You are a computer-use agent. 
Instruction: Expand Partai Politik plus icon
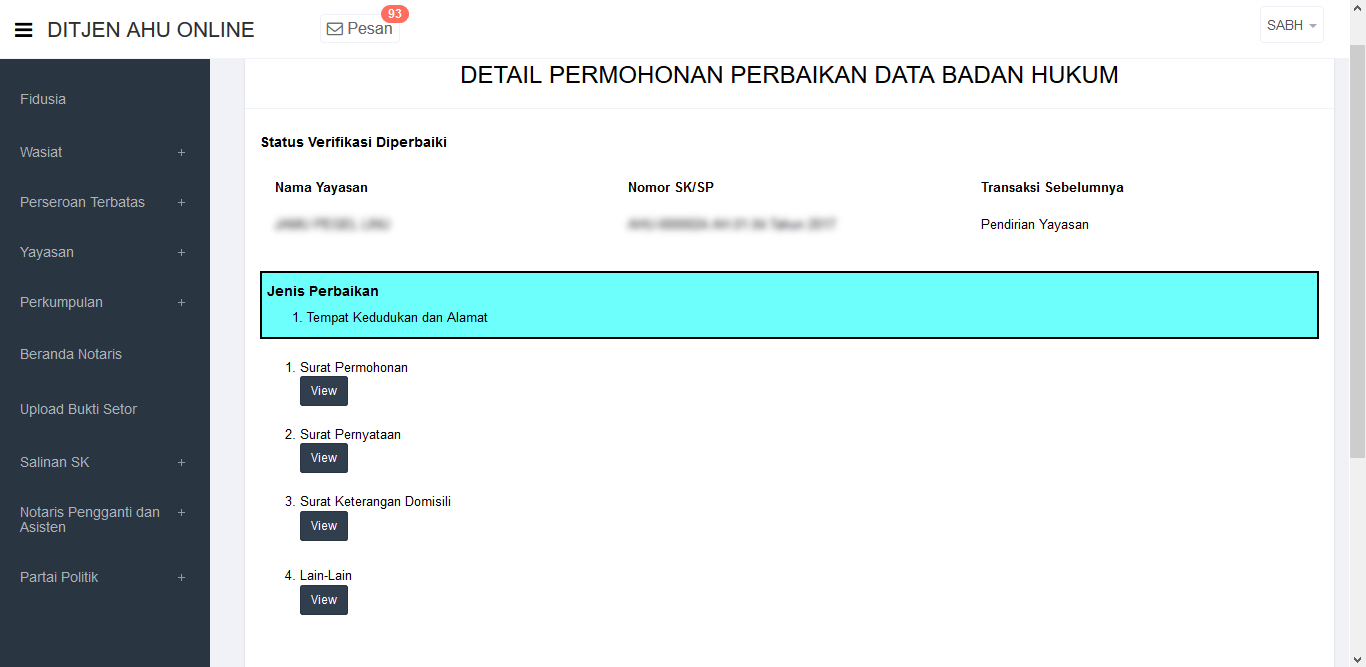click(181, 578)
